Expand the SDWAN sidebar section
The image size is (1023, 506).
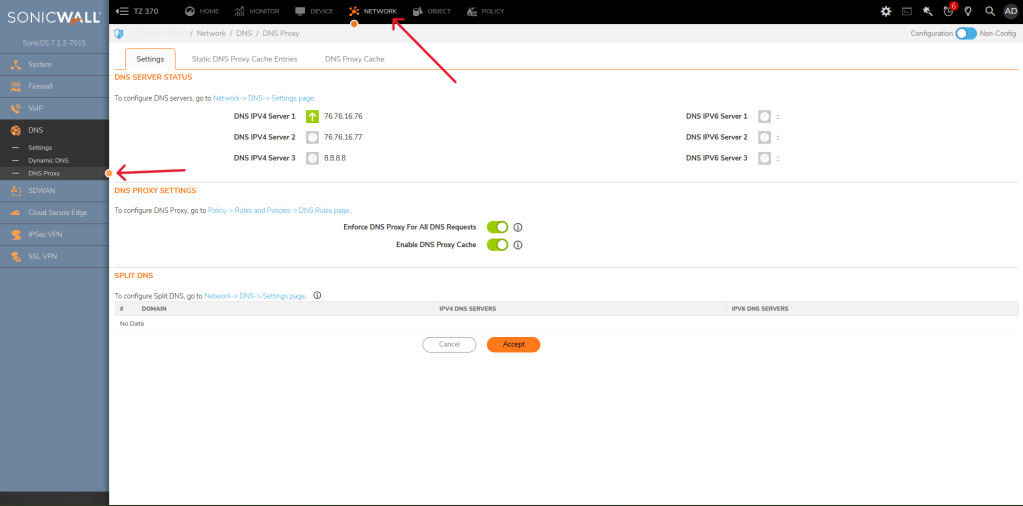click(x=42, y=190)
